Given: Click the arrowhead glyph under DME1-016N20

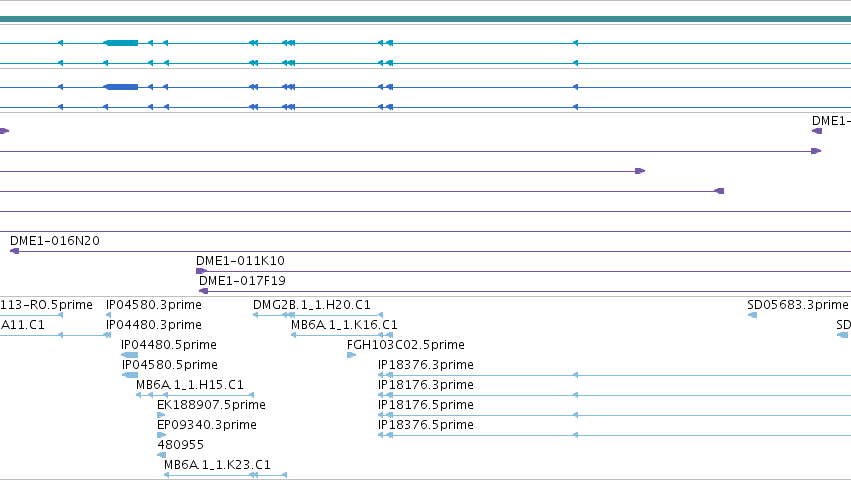Looking at the screenshot, I should pos(15,251).
